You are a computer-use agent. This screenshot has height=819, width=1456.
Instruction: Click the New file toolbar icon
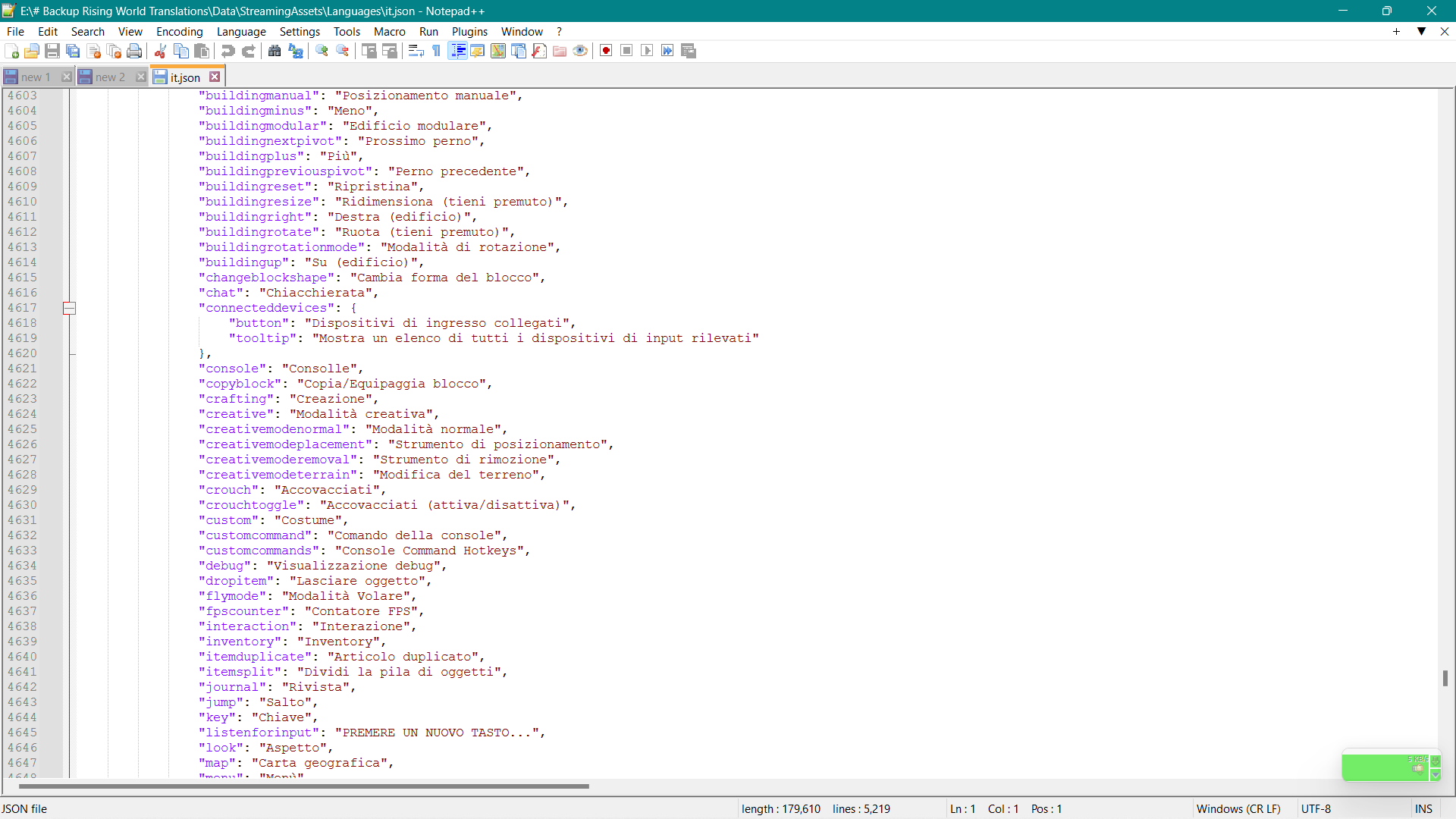(12, 51)
